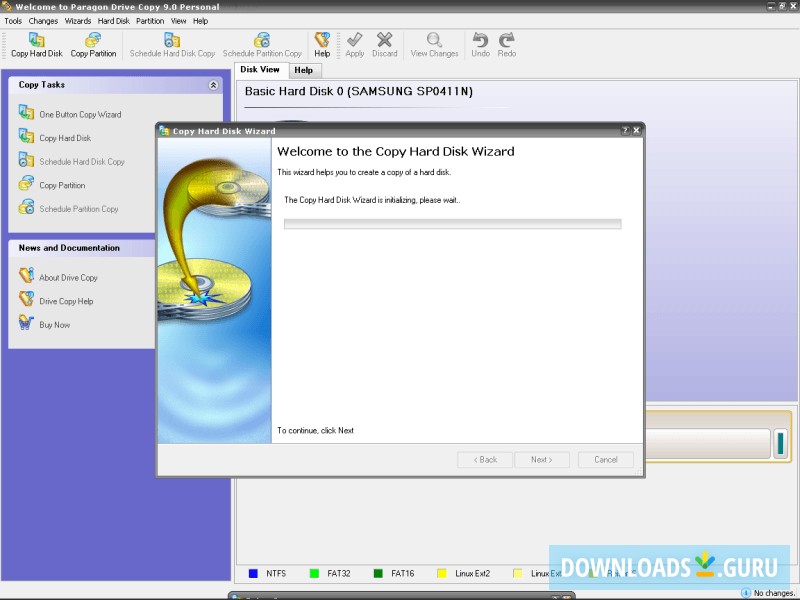Click the wizard's question mark help button
Viewport: 800px width, 600px height.
625,130
